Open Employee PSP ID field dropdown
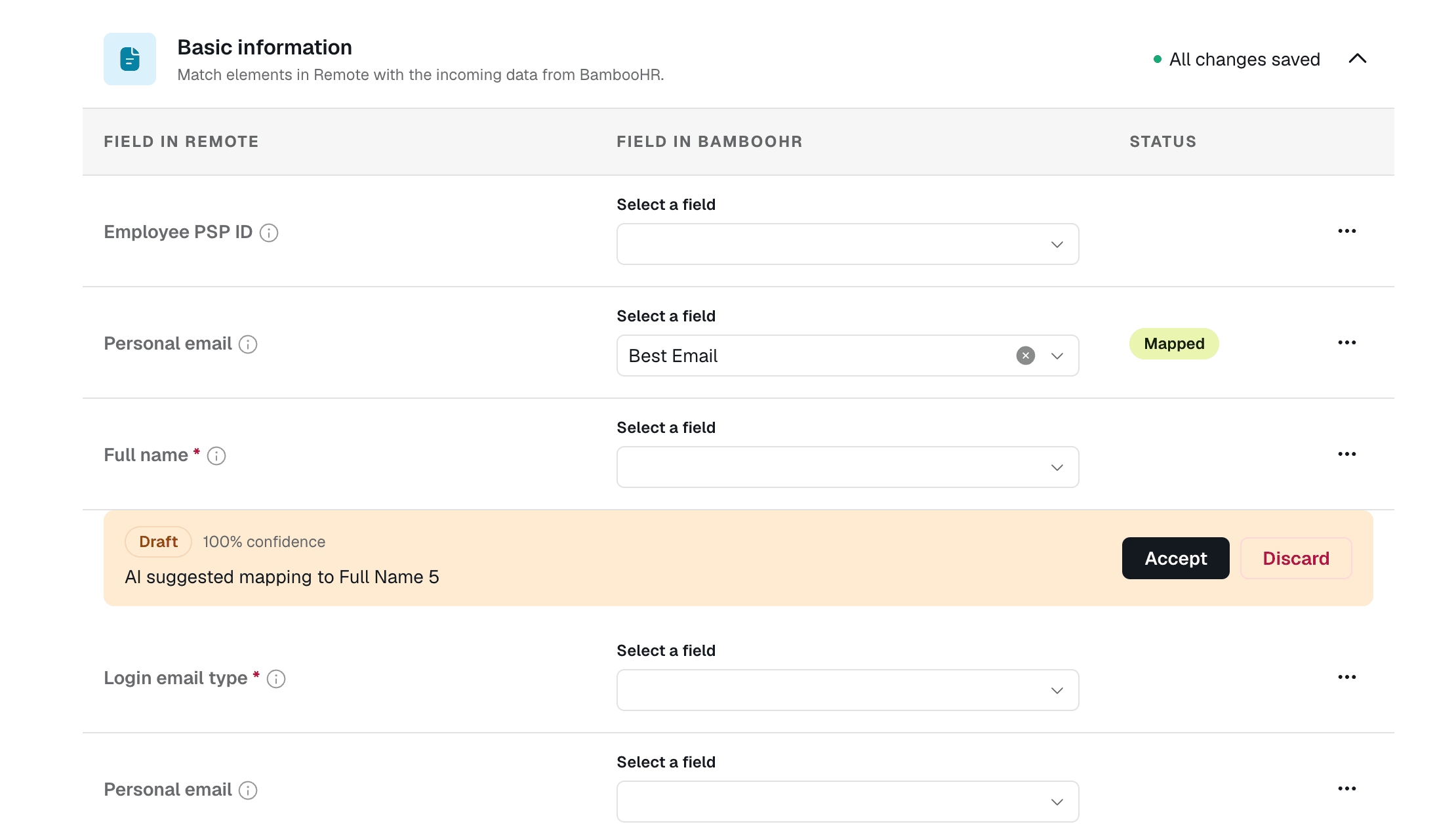Viewport: 1456px width, 837px height. click(847, 244)
